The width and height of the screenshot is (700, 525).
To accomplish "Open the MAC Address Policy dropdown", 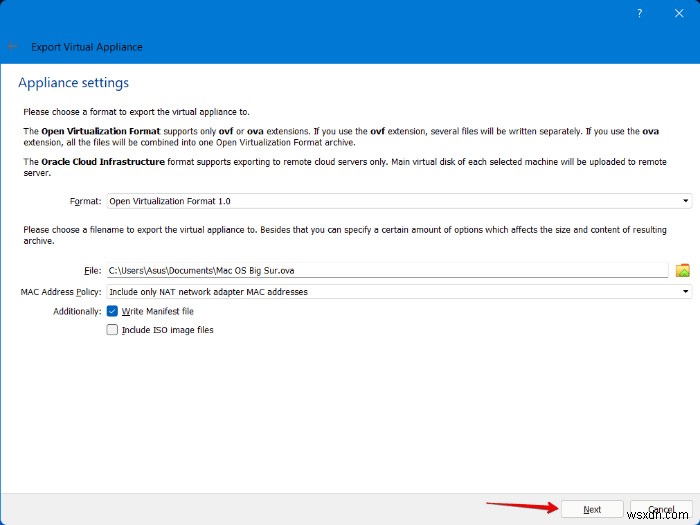I will (x=399, y=292).
